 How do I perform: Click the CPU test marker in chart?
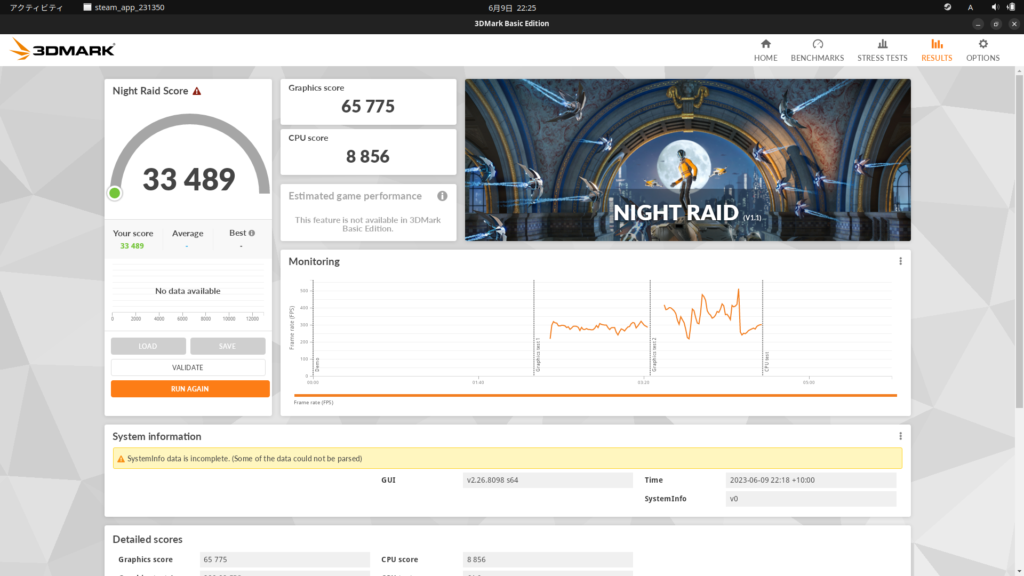[767, 362]
